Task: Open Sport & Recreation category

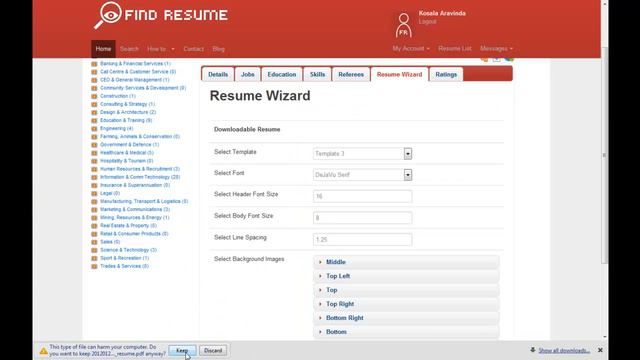Action: [124, 258]
